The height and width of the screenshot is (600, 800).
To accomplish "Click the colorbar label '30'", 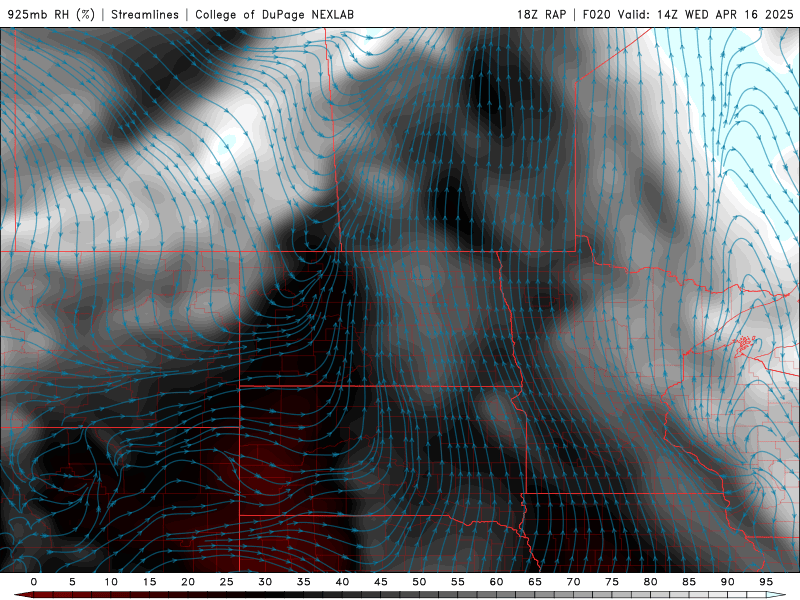I will (265, 582).
